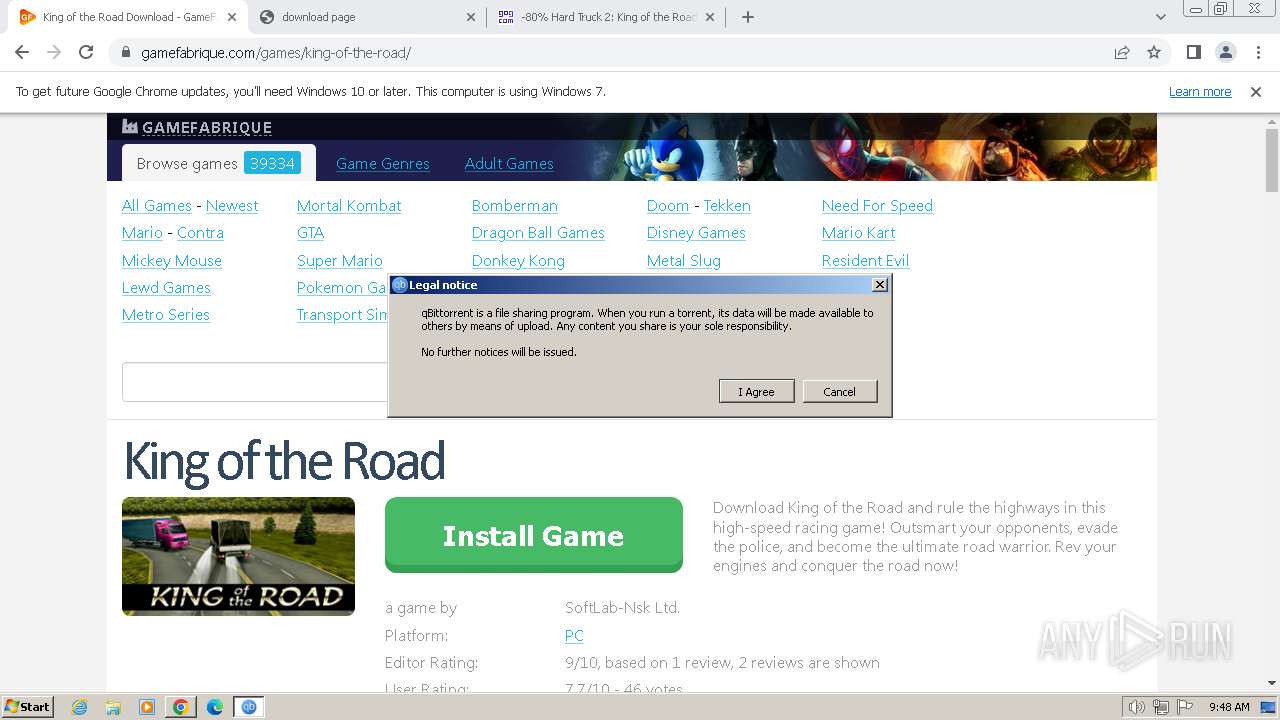
Task: Open a new tab with plus icon
Action: click(x=748, y=17)
